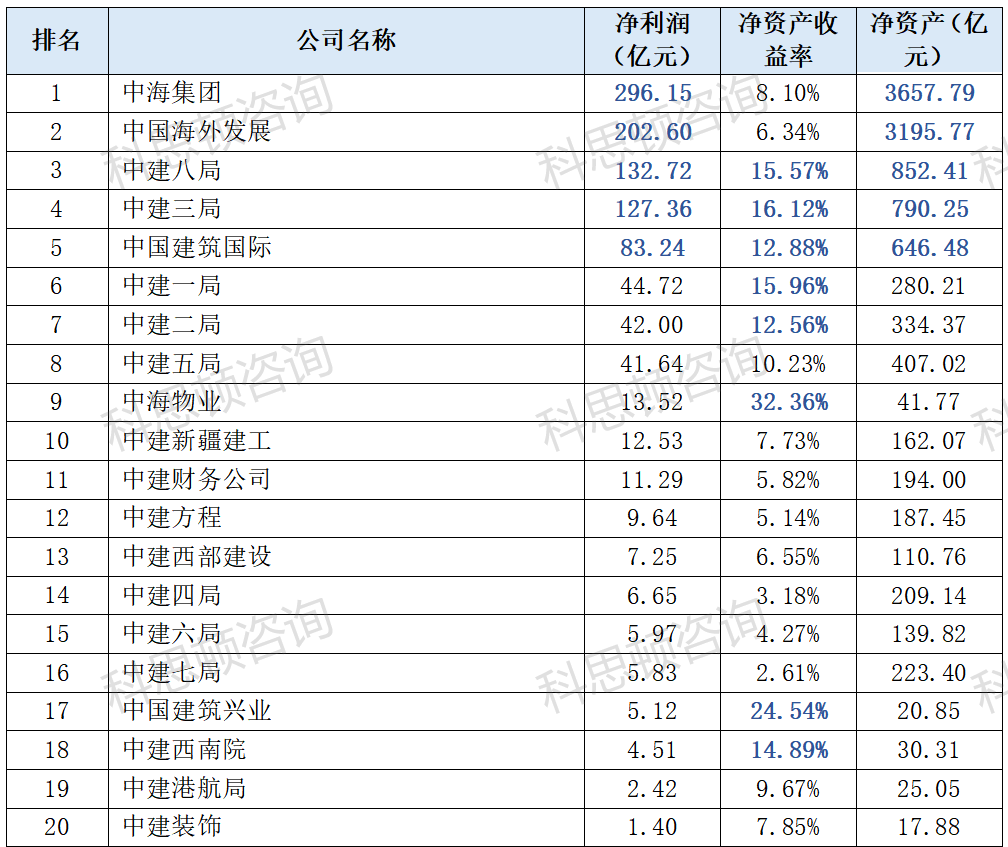Select the 中建六局 company cell
The height and width of the screenshot is (847, 1008).
pos(346,634)
